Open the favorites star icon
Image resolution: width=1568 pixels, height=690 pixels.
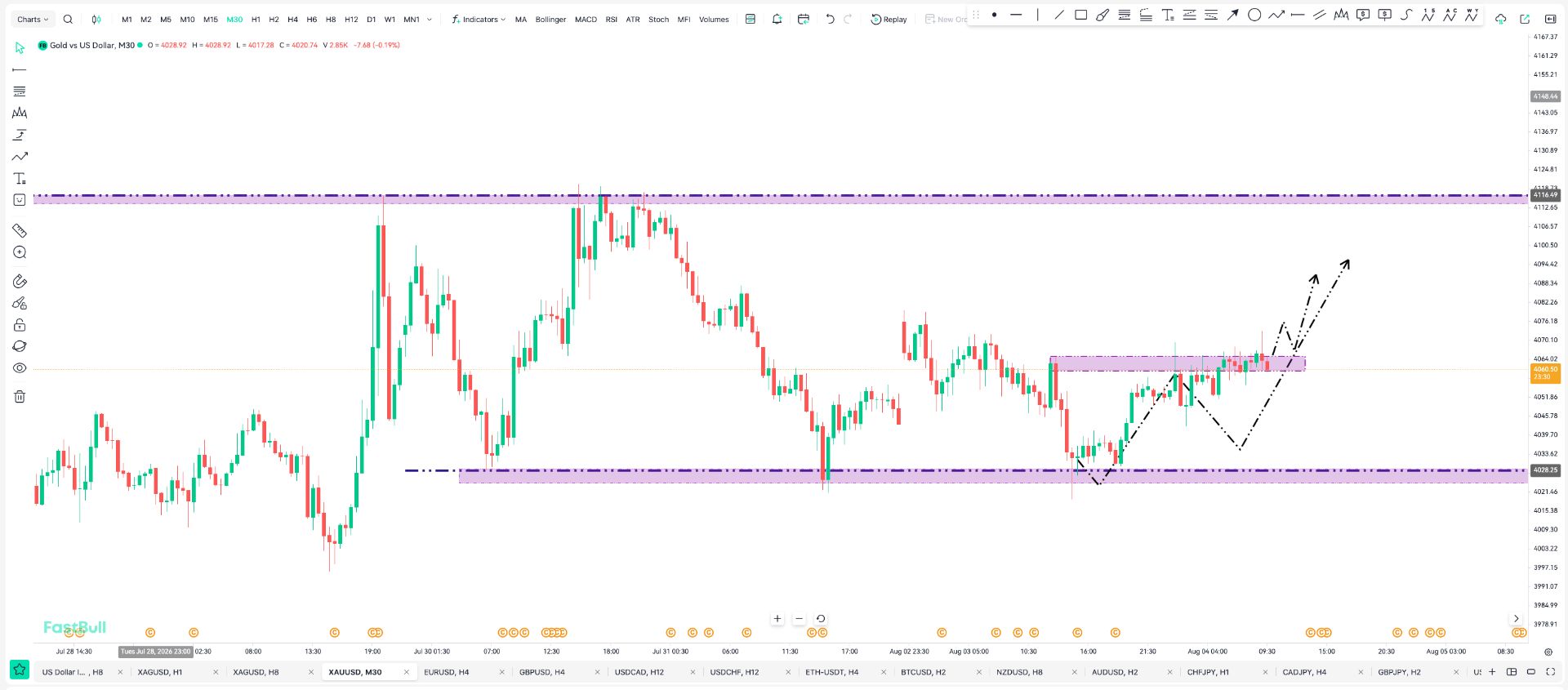(20, 670)
